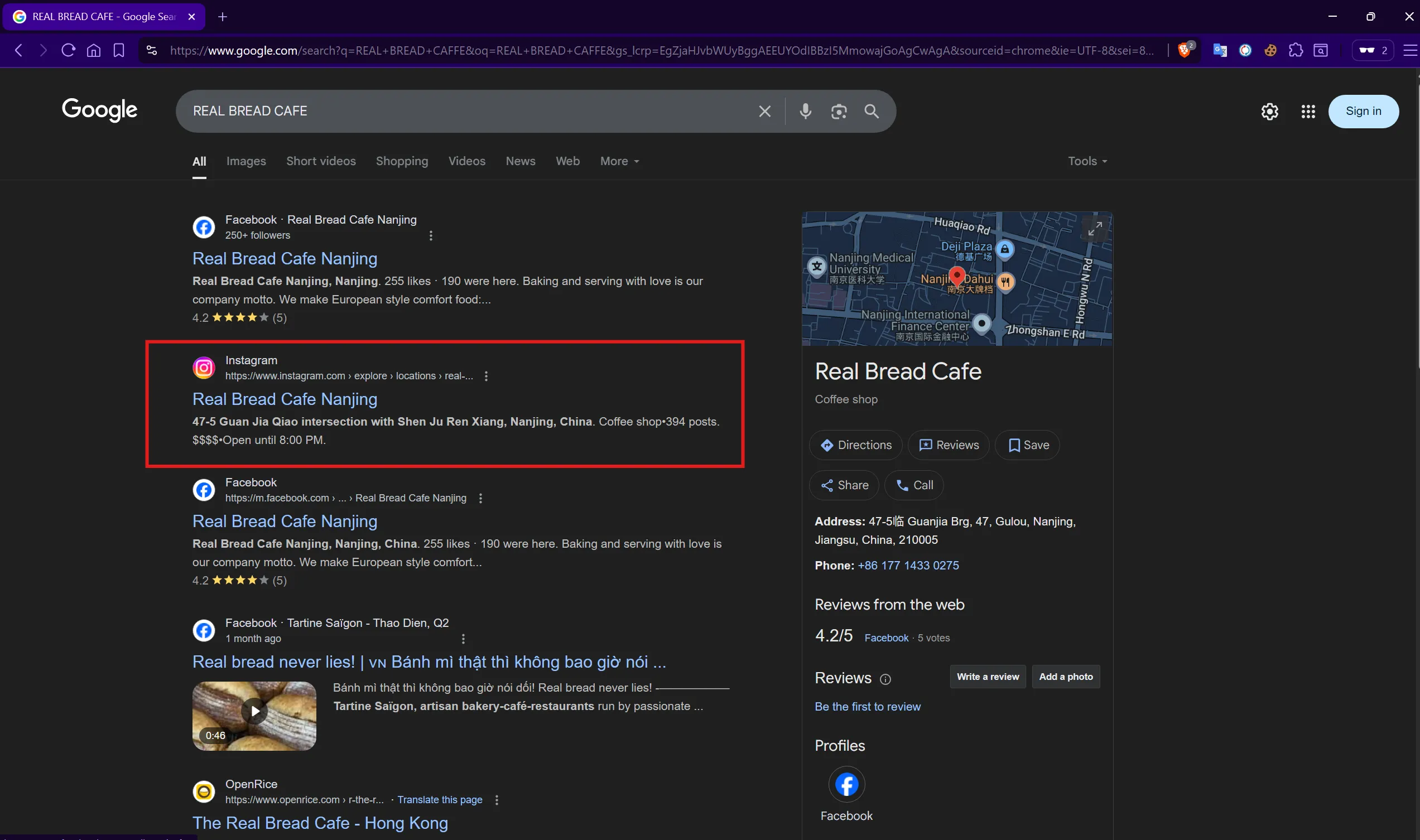Screen dimensions: 1420x840
Task: Switch to the Web tab
Action: 567,161
